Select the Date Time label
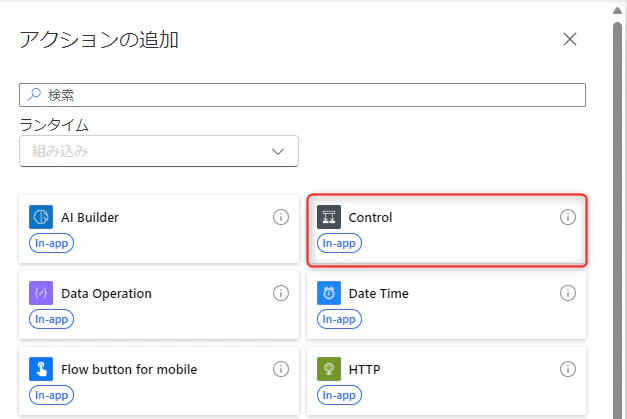 [379, 293]
